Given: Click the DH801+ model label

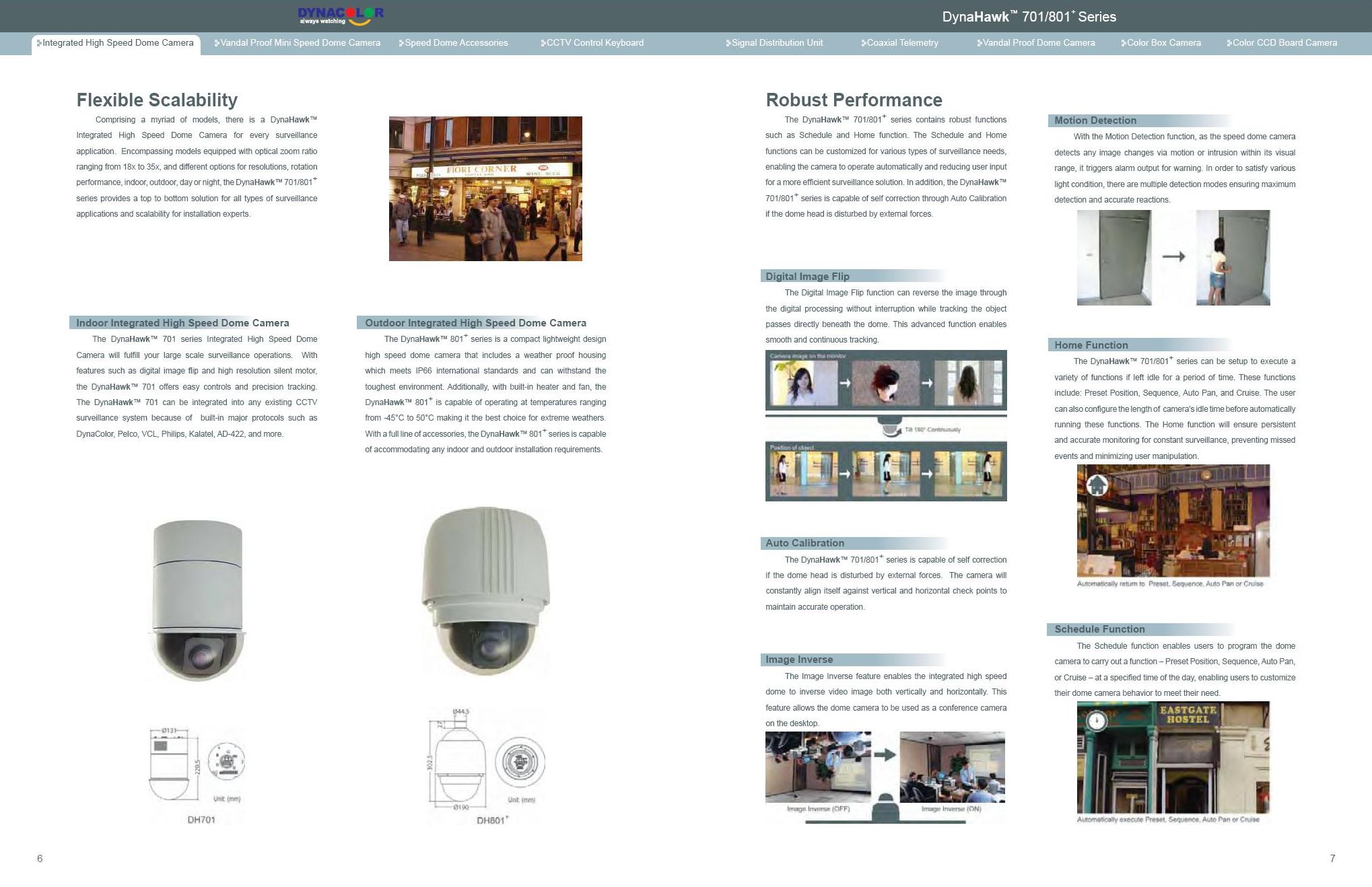Looking at the screenshot, I should point(493,820).
